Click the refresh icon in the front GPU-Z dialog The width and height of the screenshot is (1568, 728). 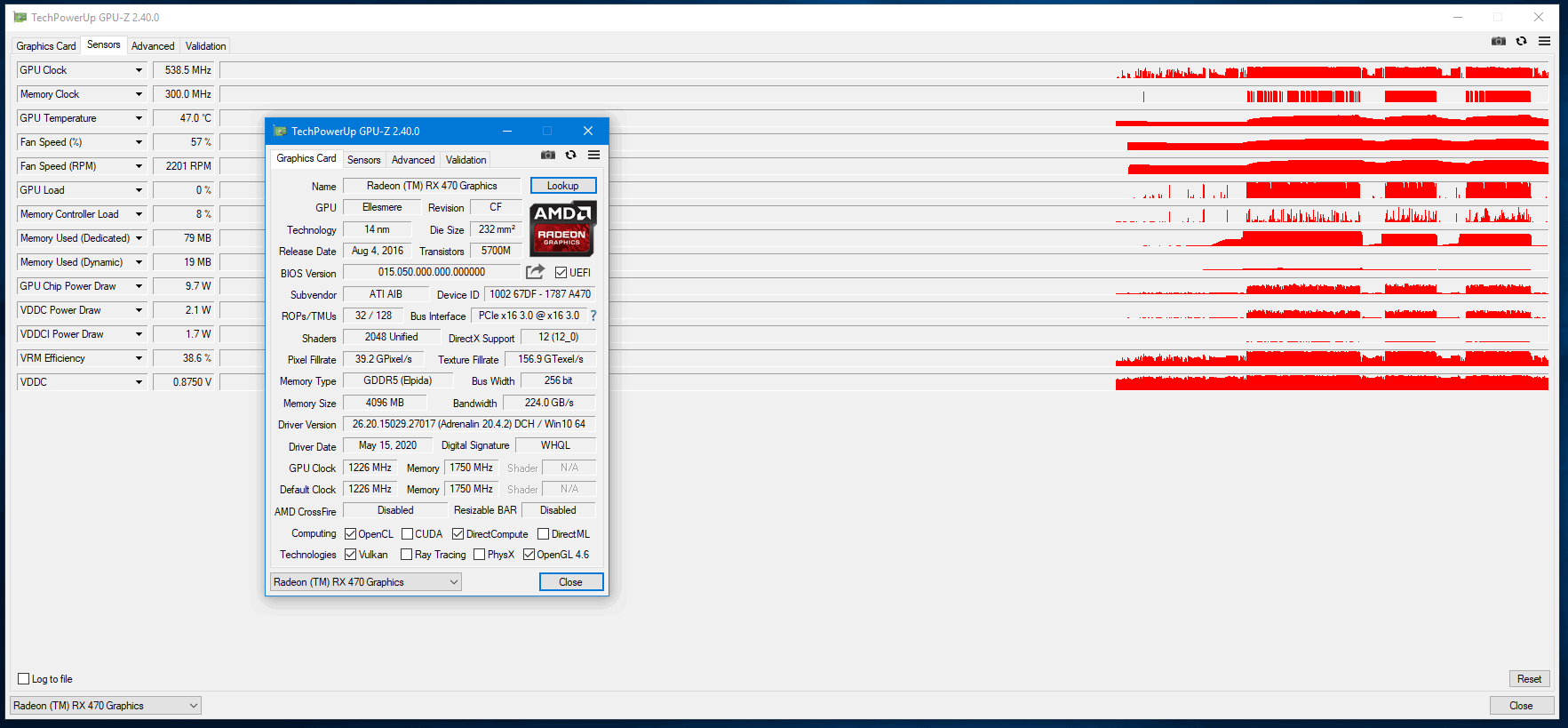click(570, 155)
